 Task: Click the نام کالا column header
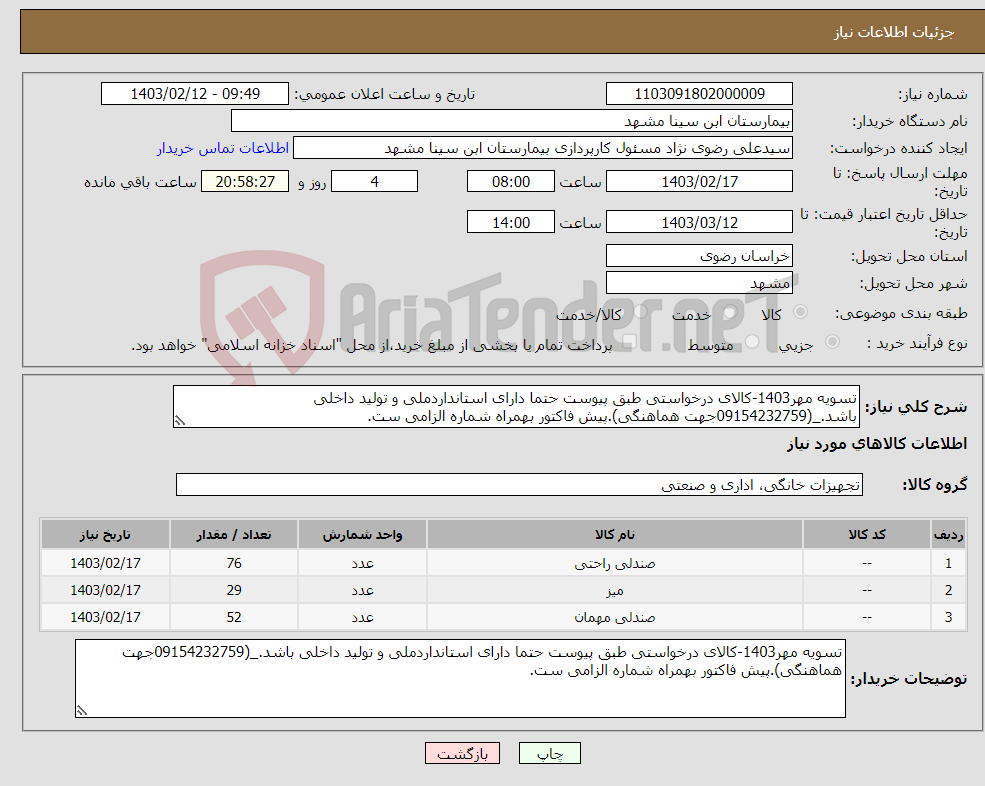point(615,535)
